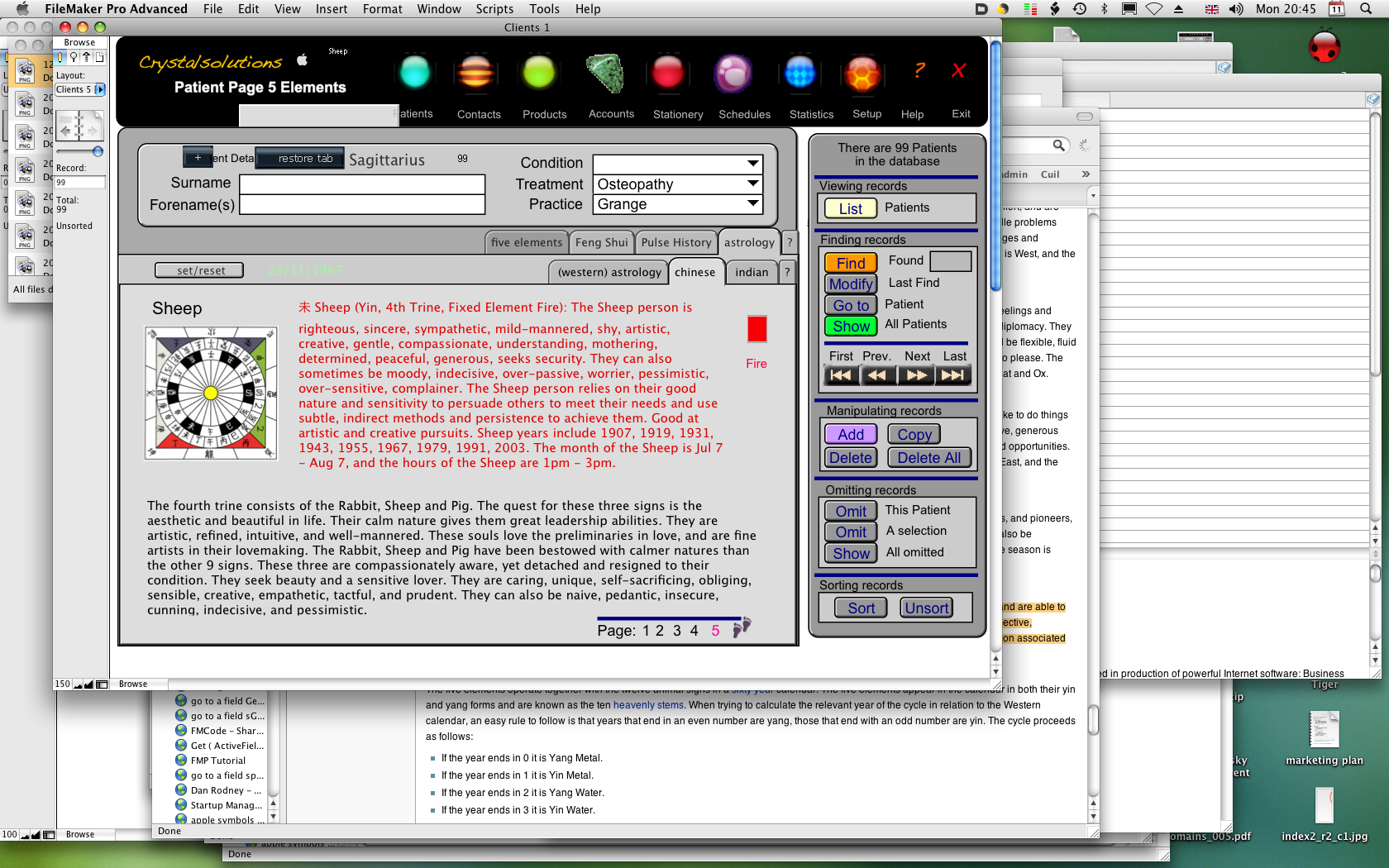Click the Modify last find button

coord(851,284)
